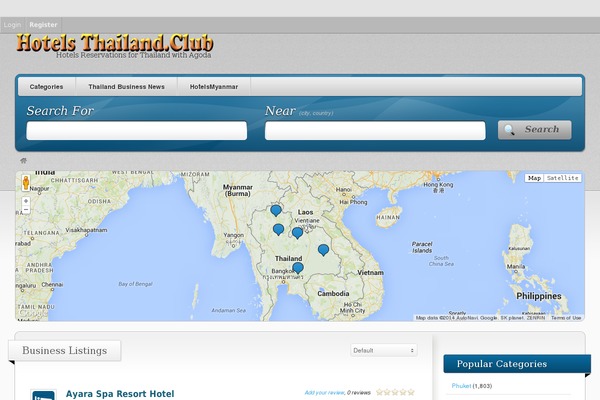This screenshot has height=400, width=600.
Task: Click the first rating star for Ayara Spa
Action: click(x=379, y=392)
